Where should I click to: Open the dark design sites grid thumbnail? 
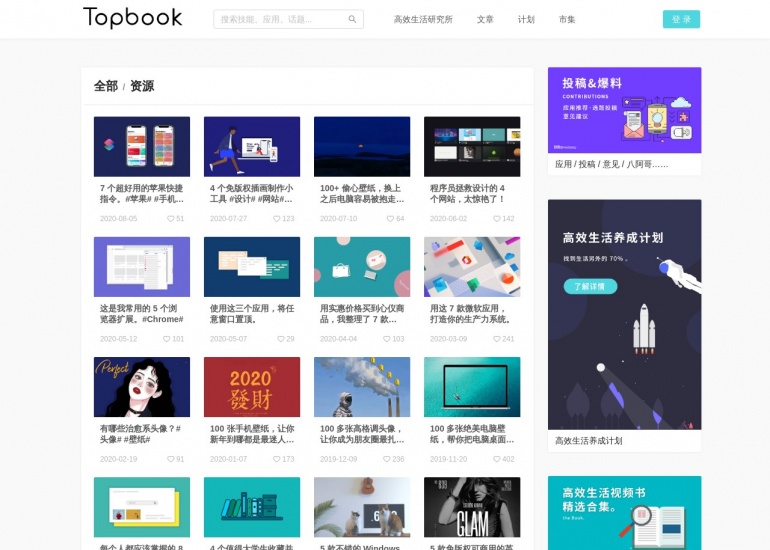click(472, 146)
